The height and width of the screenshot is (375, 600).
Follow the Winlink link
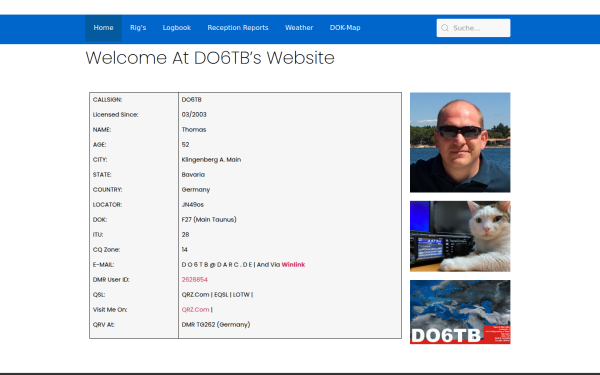click(293, 264)
